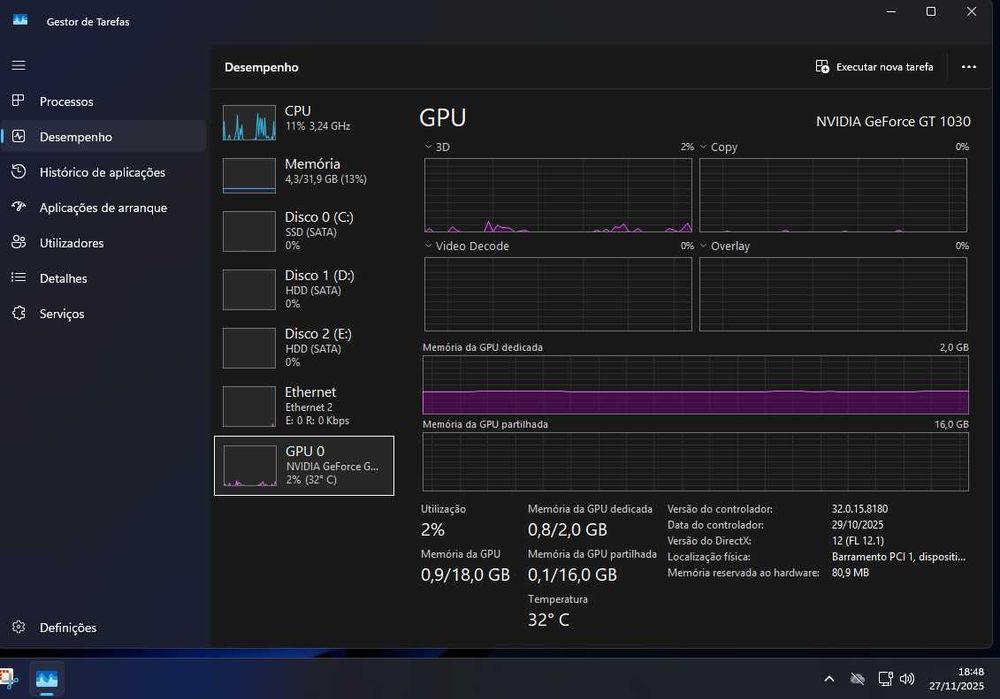Select the GPU 0 performance item

[304, 466]
